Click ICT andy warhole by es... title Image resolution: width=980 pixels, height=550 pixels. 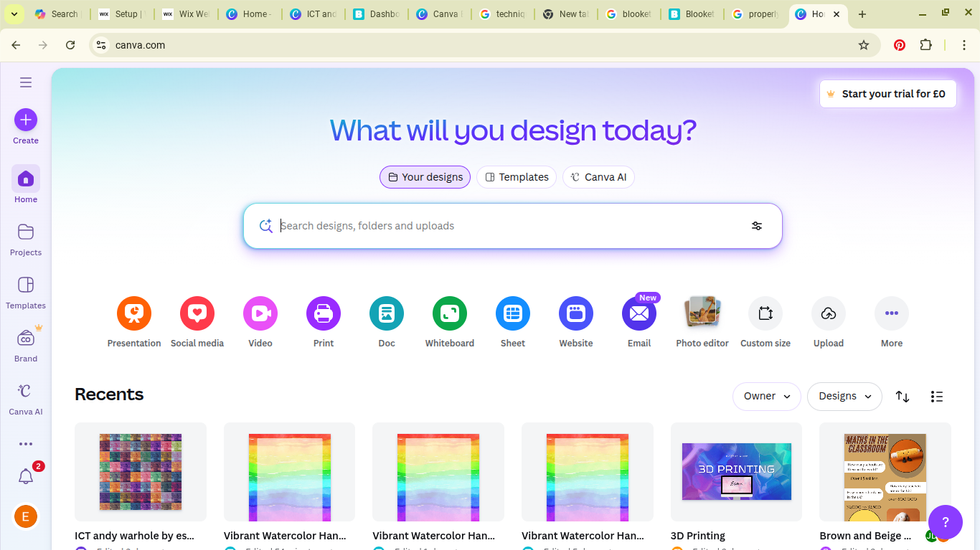point(134,536)
